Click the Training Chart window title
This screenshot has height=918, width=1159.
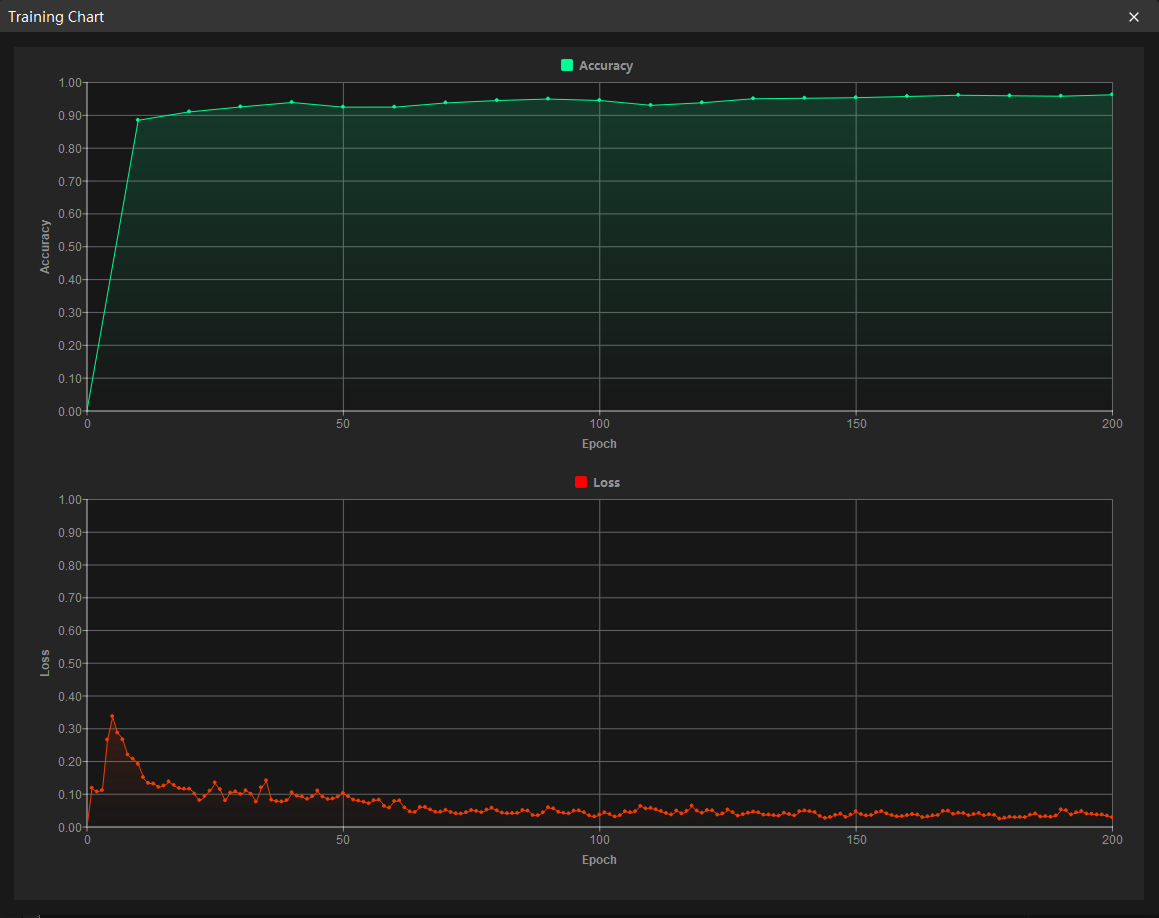point(56,17)
